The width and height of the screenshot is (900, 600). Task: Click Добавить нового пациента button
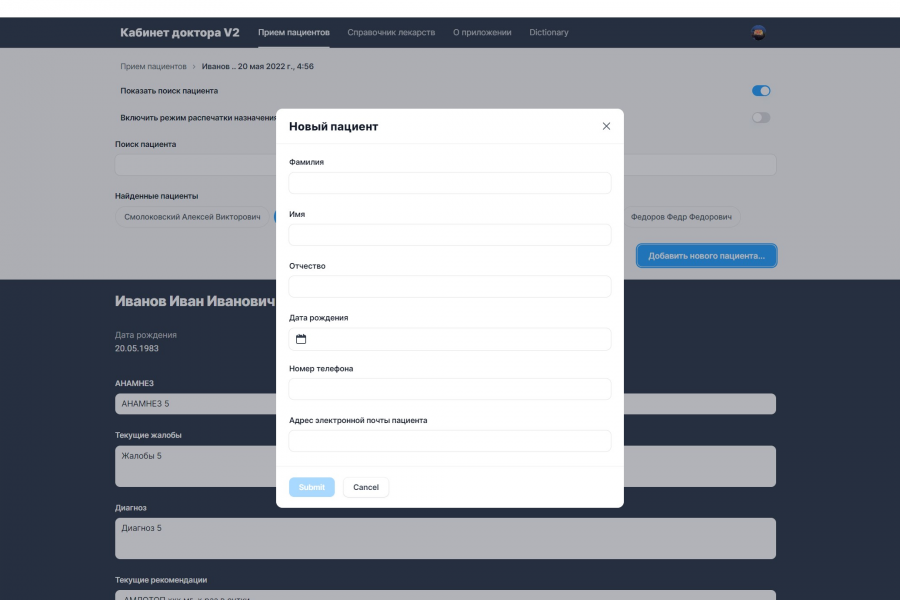coord(707,256)
